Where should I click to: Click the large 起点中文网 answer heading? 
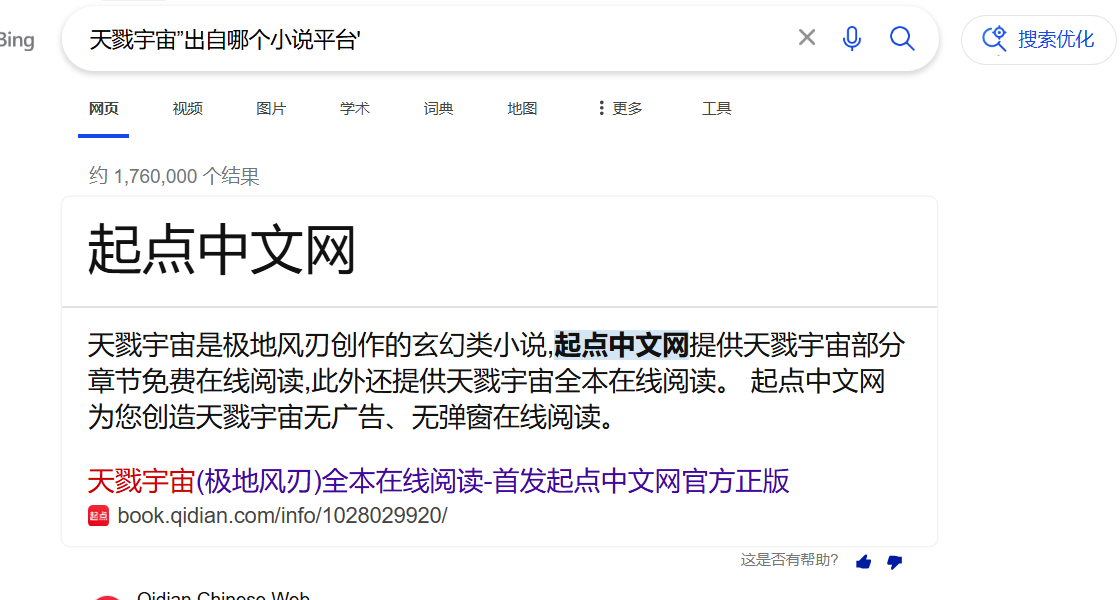pyautogui.click(x=221, y=250)
